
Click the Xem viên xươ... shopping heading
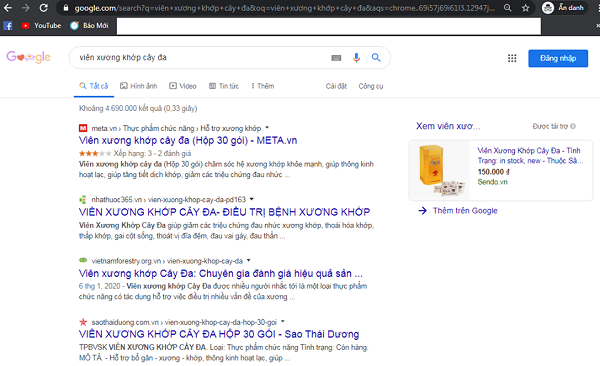coord(448,126)
